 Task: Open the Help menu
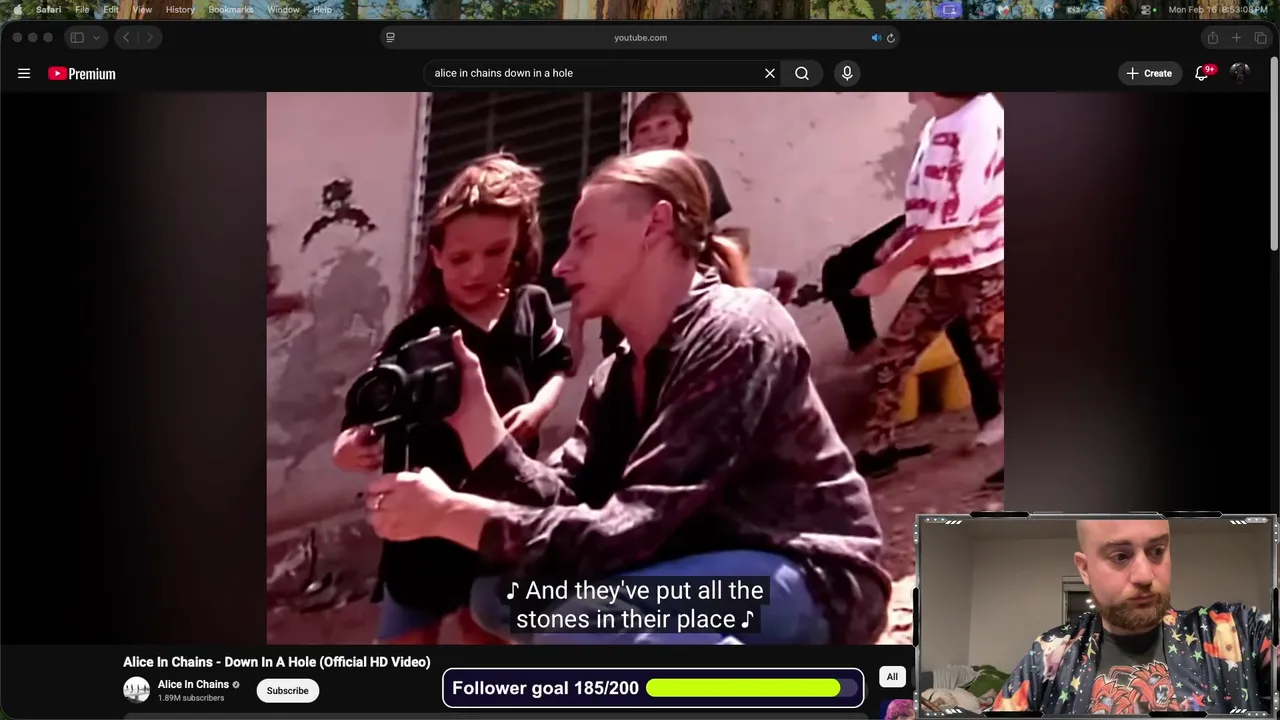(x=322, y=9)
